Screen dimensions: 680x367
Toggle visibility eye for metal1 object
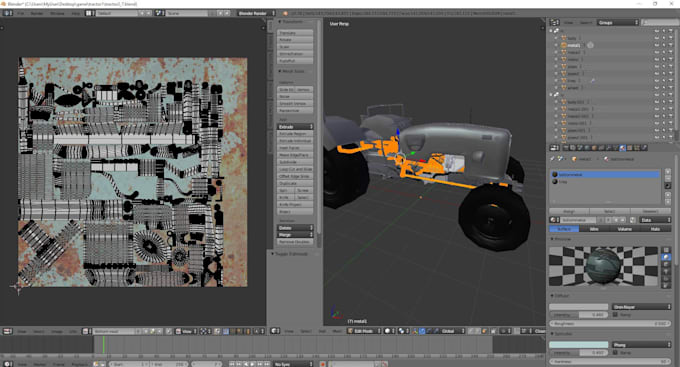click(x=657, y=45)
